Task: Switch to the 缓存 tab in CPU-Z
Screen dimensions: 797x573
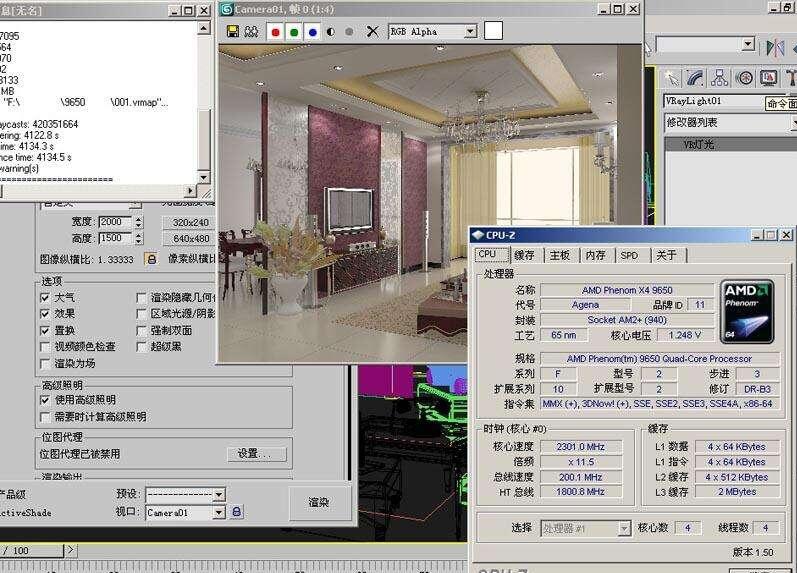Action: [x=525, y=255]
